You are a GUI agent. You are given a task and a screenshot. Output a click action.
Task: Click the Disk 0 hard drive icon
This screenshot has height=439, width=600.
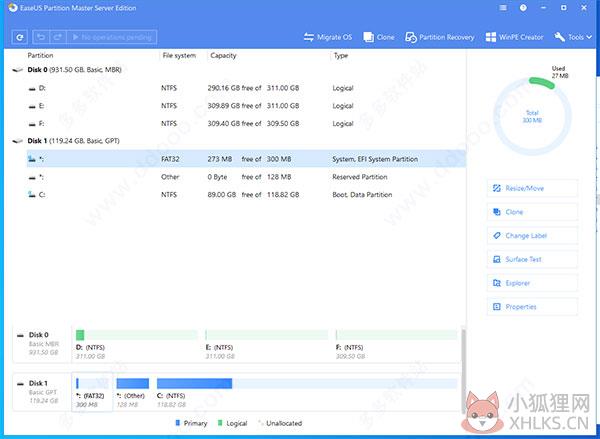[18, 70]
